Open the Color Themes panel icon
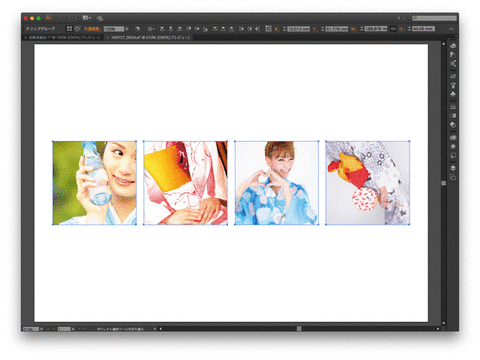Viewport: 480px width, 360px height. (453, 63)
